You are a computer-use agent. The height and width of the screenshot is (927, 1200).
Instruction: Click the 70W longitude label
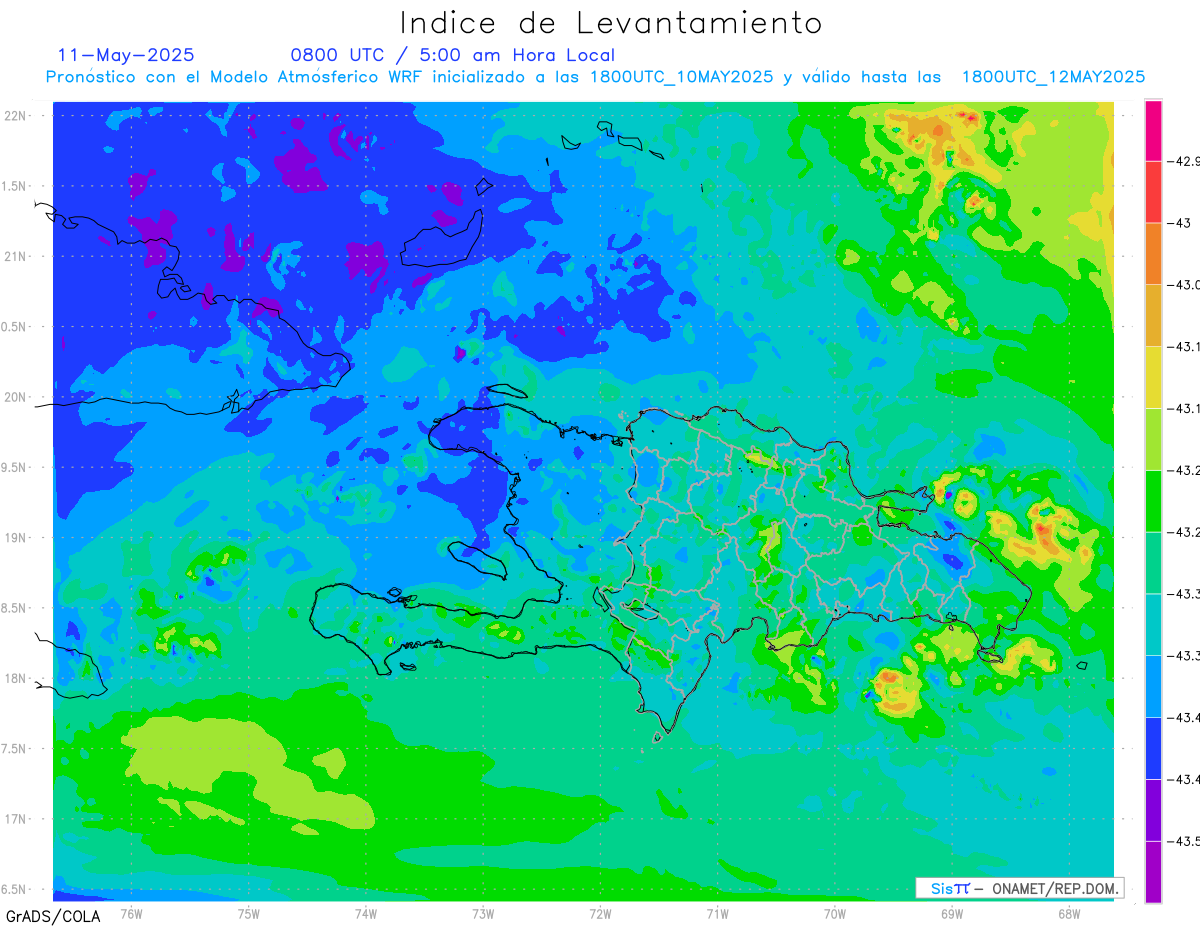835,913
